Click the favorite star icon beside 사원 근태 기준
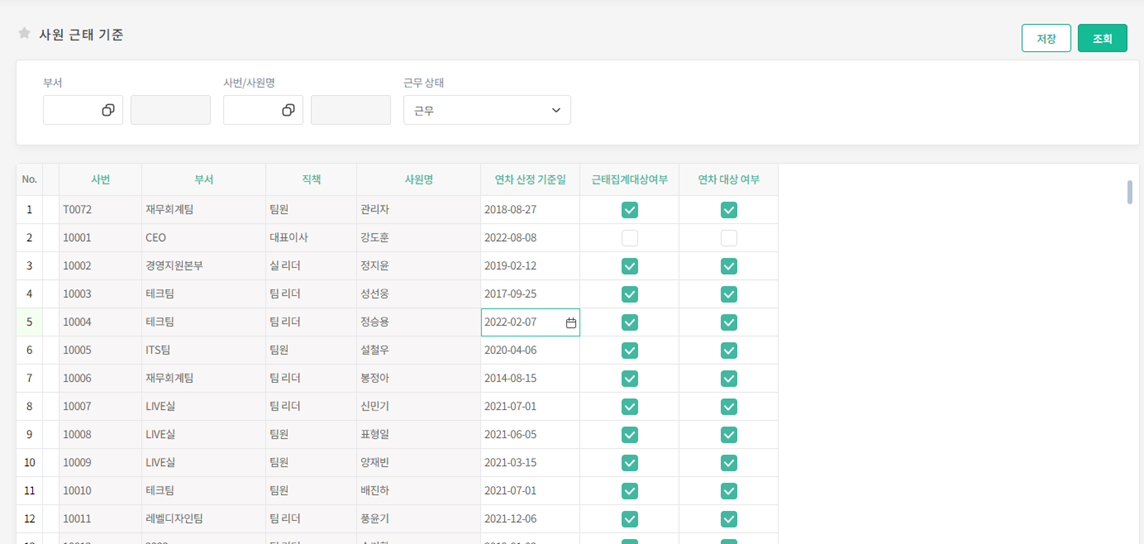The width and height of the screenshot is (1144, 544). [x=24, y=33]
